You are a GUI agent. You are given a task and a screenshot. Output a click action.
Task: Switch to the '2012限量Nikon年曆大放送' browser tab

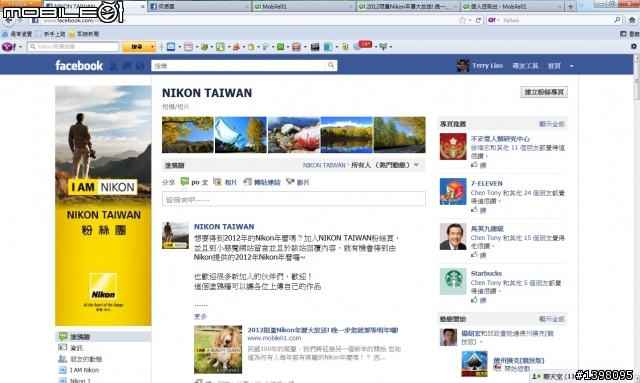407,6
